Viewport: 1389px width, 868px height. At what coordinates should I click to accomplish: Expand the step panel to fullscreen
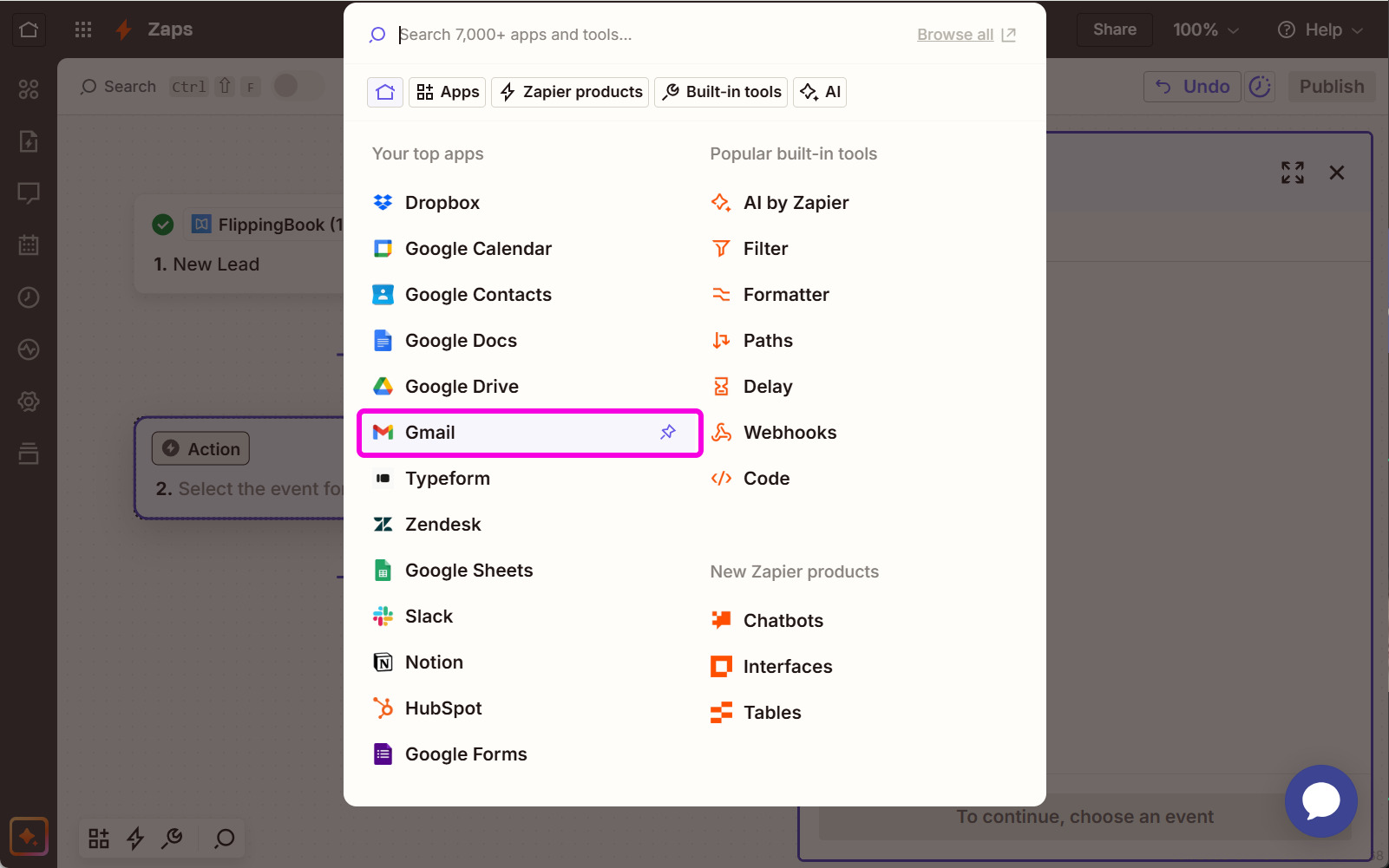click(1293, 173)
